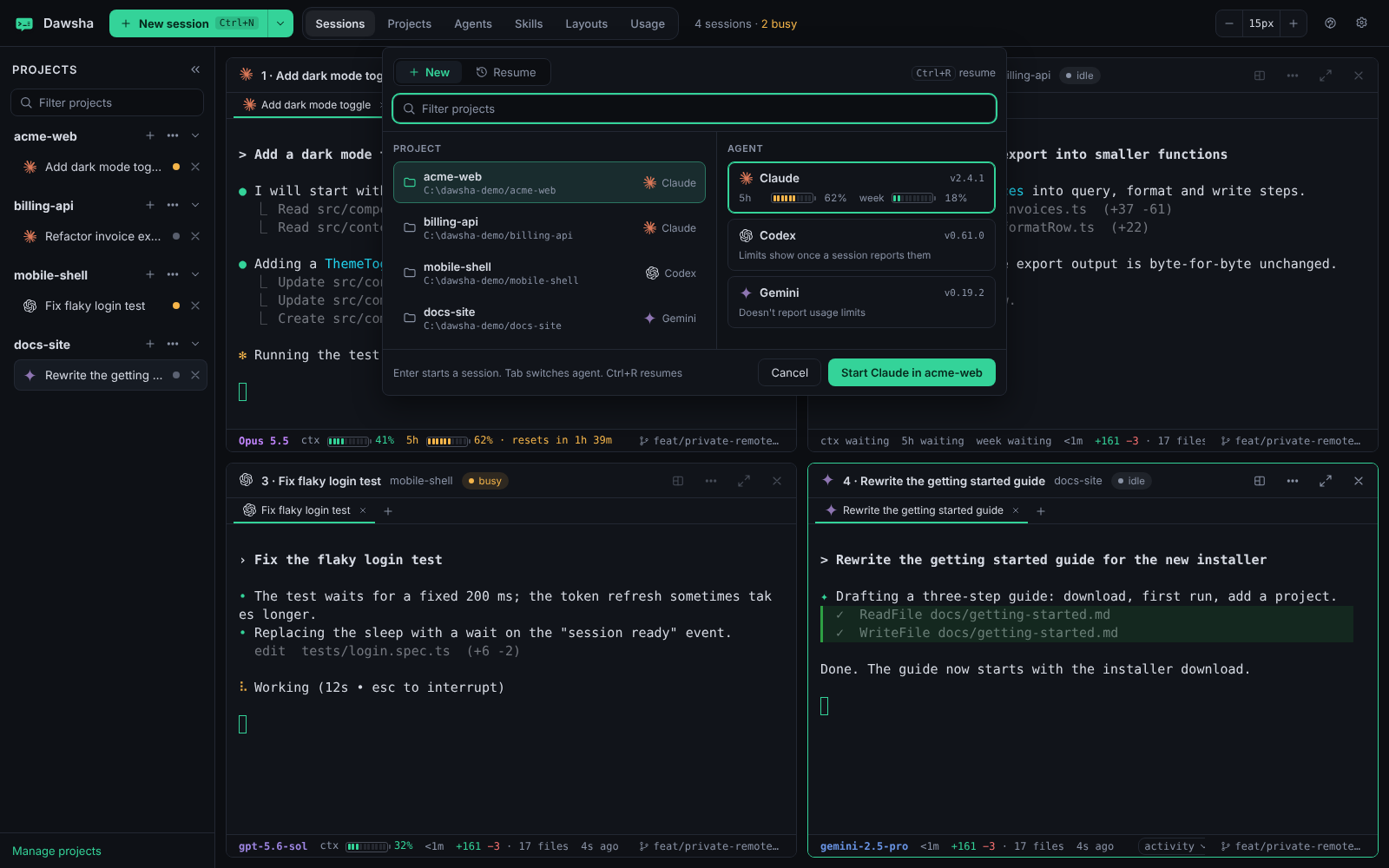
Task: Open the activity dropdown in session 4 status bar
Action: 1175,846
